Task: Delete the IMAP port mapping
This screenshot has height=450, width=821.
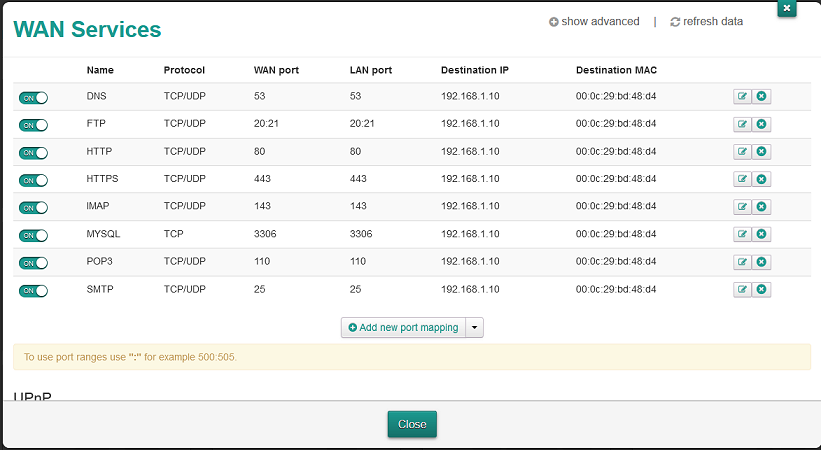Action: pyautogui.click(x=762, y=207)
